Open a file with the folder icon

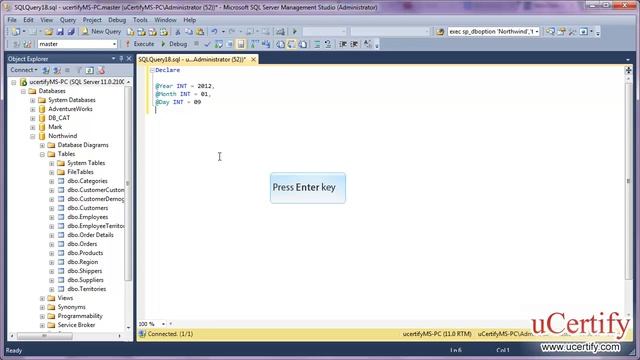[x=49, y=32]
